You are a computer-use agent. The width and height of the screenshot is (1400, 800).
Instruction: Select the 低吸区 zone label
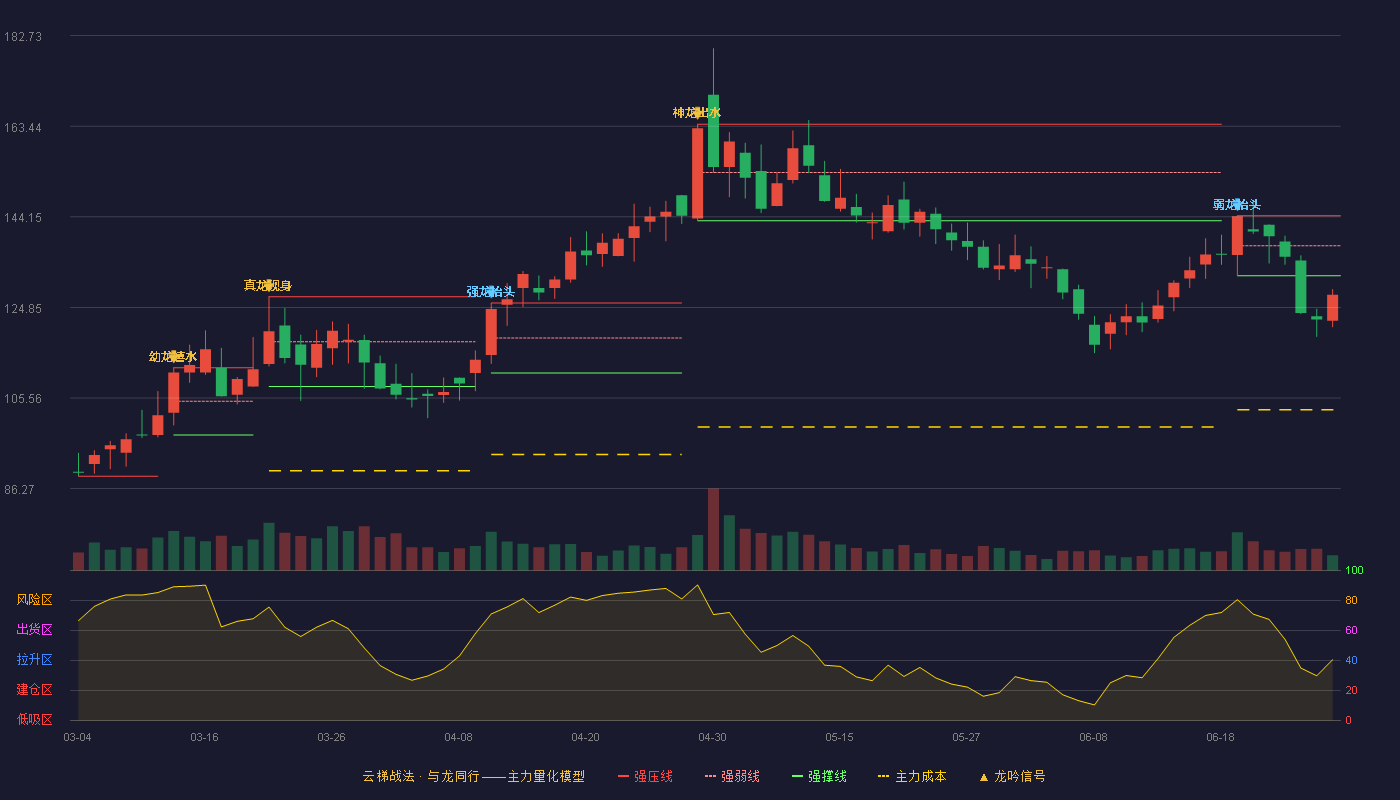(34, 719)
